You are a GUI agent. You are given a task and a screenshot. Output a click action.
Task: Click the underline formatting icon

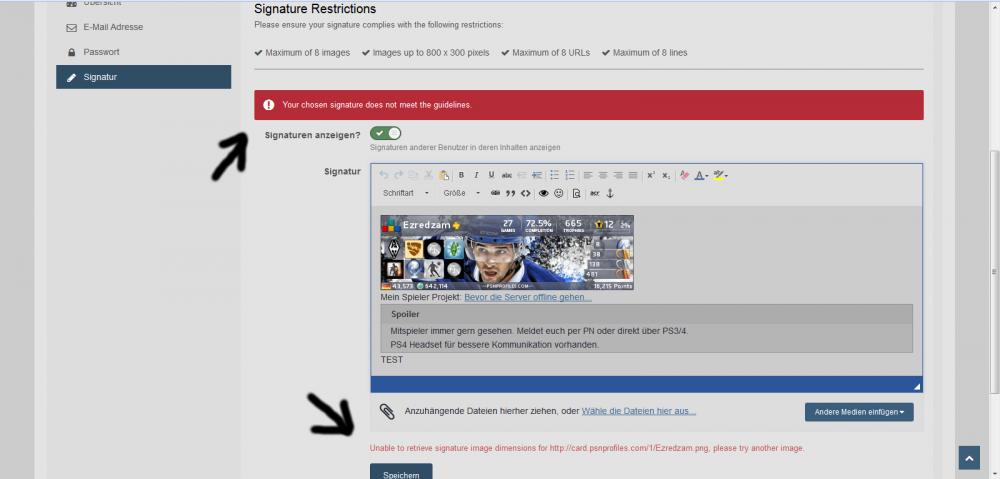coord(491,175)
